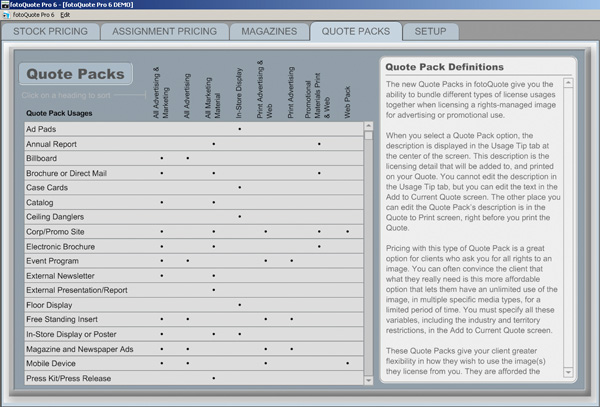
Task: Open the Edit menu
Action: pos(65,16)
